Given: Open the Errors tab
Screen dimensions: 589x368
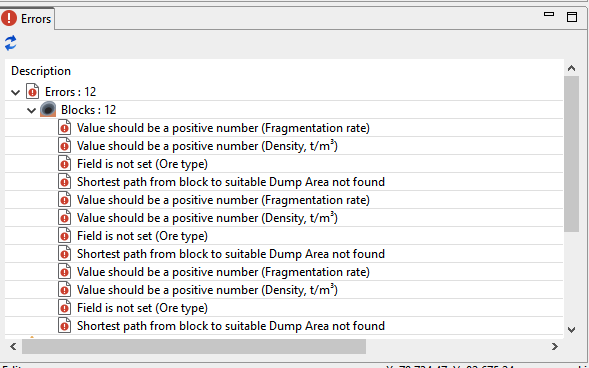Looking at the screenshot, I should coord(27,18).
